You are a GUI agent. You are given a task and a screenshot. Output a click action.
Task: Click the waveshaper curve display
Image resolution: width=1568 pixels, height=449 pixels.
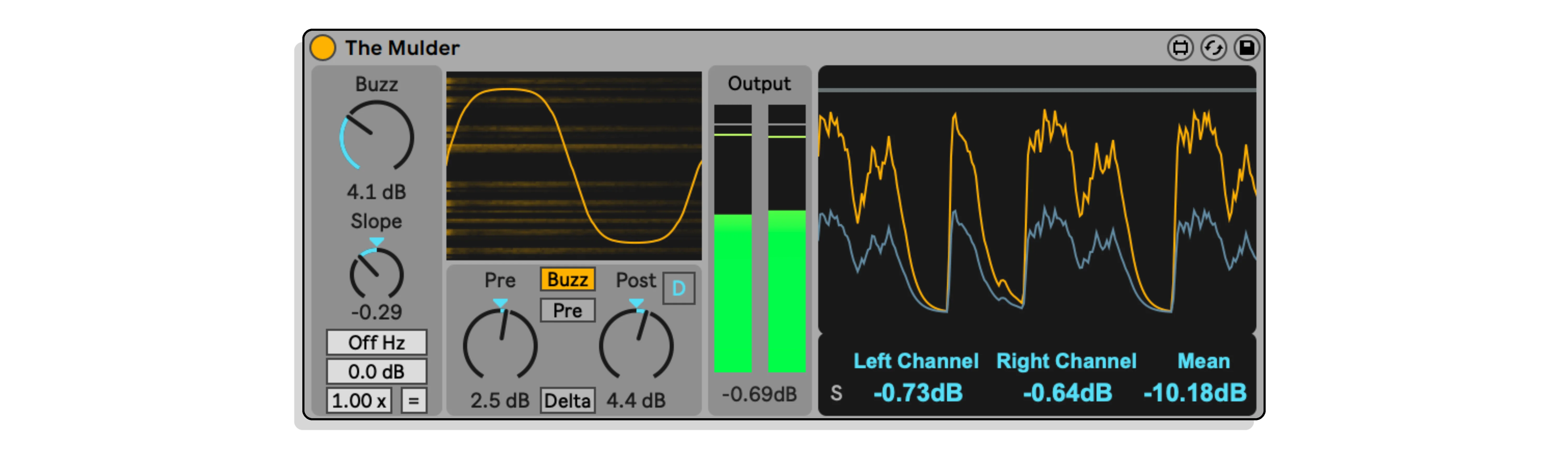(573, 166)
